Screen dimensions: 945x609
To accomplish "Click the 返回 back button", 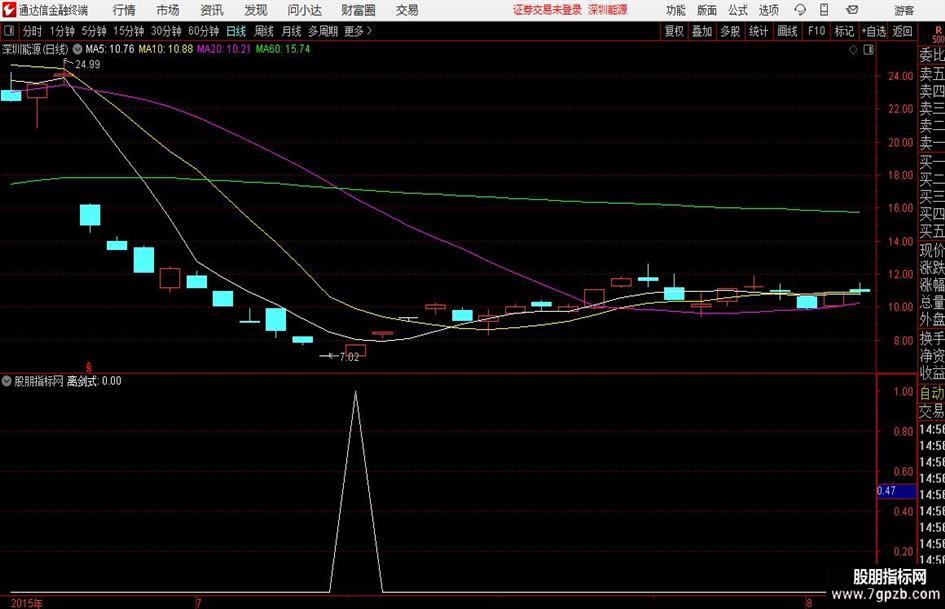I will (x=902, y=31).
